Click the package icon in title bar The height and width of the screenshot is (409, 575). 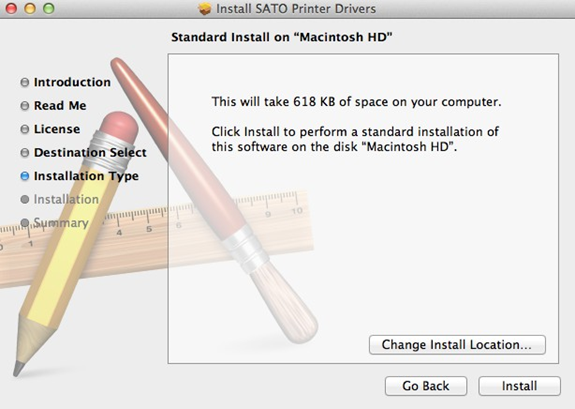pos(205,8)
